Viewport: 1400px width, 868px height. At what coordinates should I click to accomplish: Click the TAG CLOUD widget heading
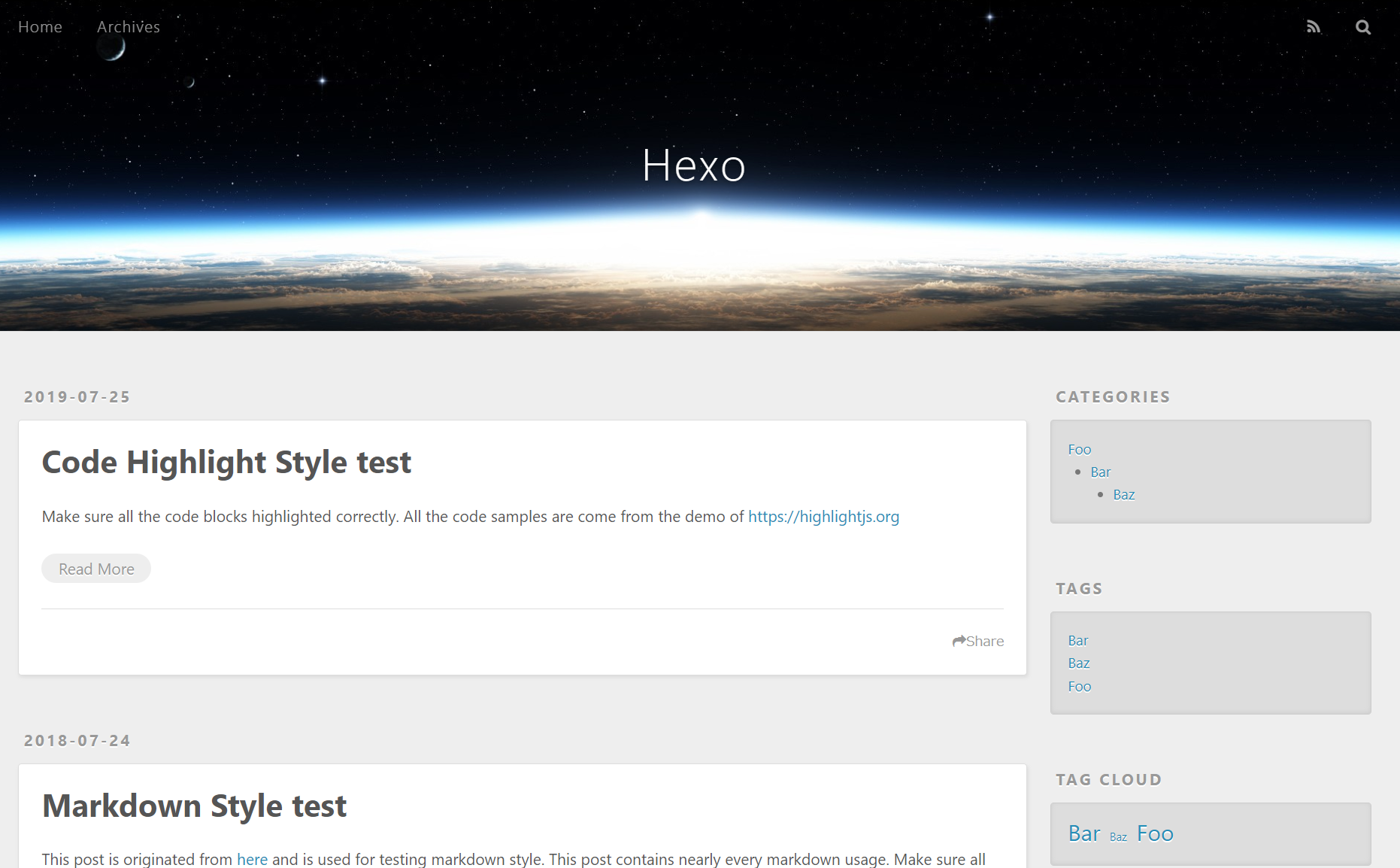[1108, 780]
